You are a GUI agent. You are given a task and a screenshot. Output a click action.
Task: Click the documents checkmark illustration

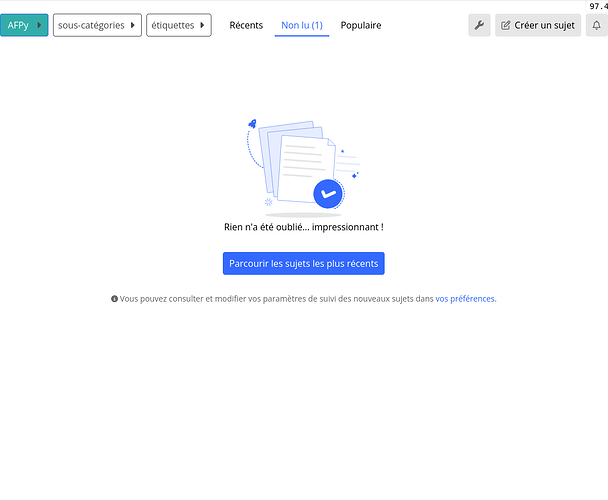pyautogui.click(x=304, y=168)
